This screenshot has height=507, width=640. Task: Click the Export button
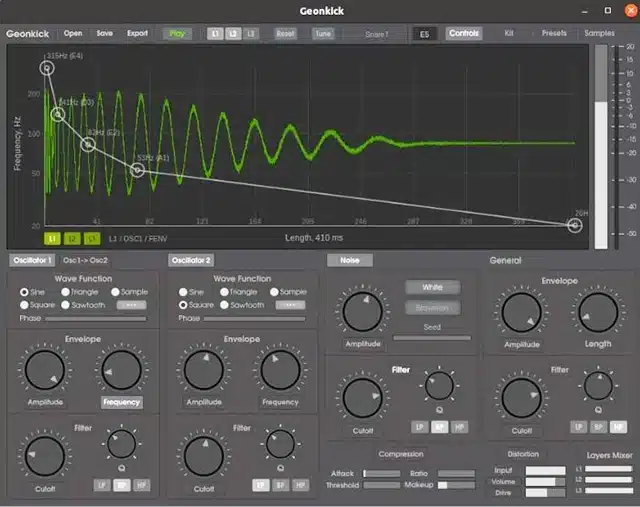click(x=137, y=33)
